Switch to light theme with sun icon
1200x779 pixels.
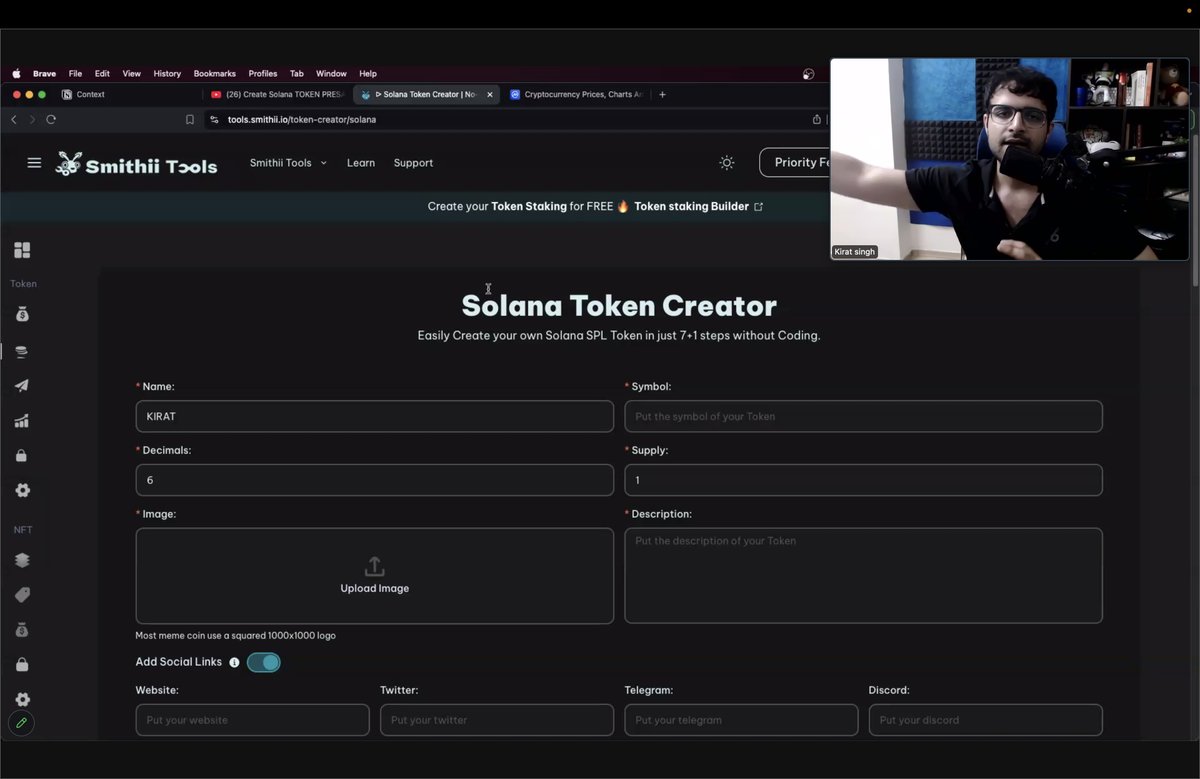click(x=727, y=163)
